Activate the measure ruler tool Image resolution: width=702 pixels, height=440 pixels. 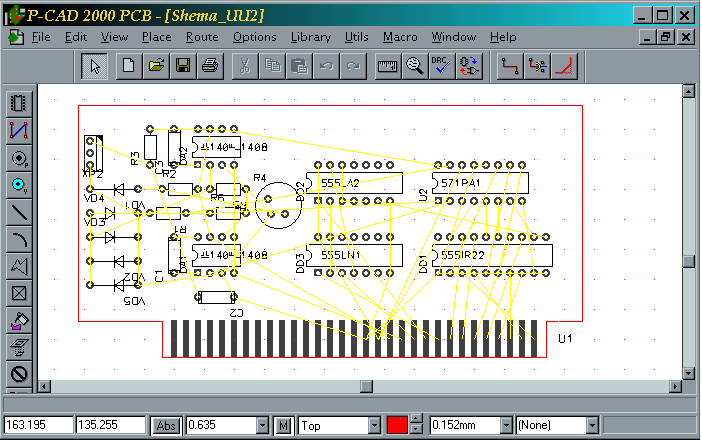click(388, 66)
